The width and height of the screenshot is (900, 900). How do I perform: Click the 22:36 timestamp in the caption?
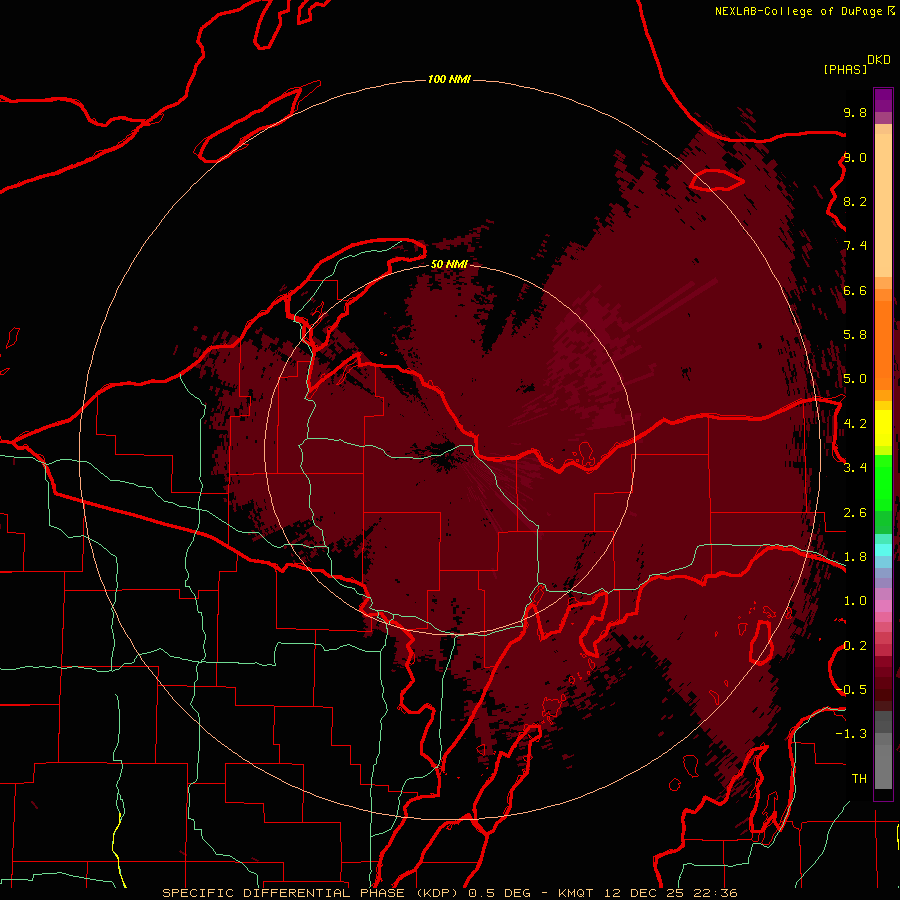point(715,893)
